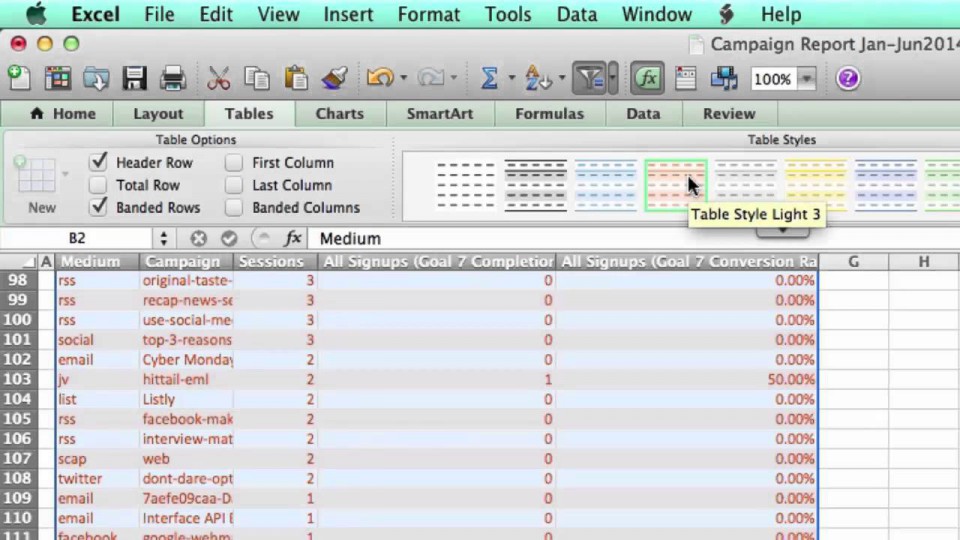The width and height of the screenshot is (960, 540).
Task: Enable the Banded Columns checkbox
Action: point(233,208)
